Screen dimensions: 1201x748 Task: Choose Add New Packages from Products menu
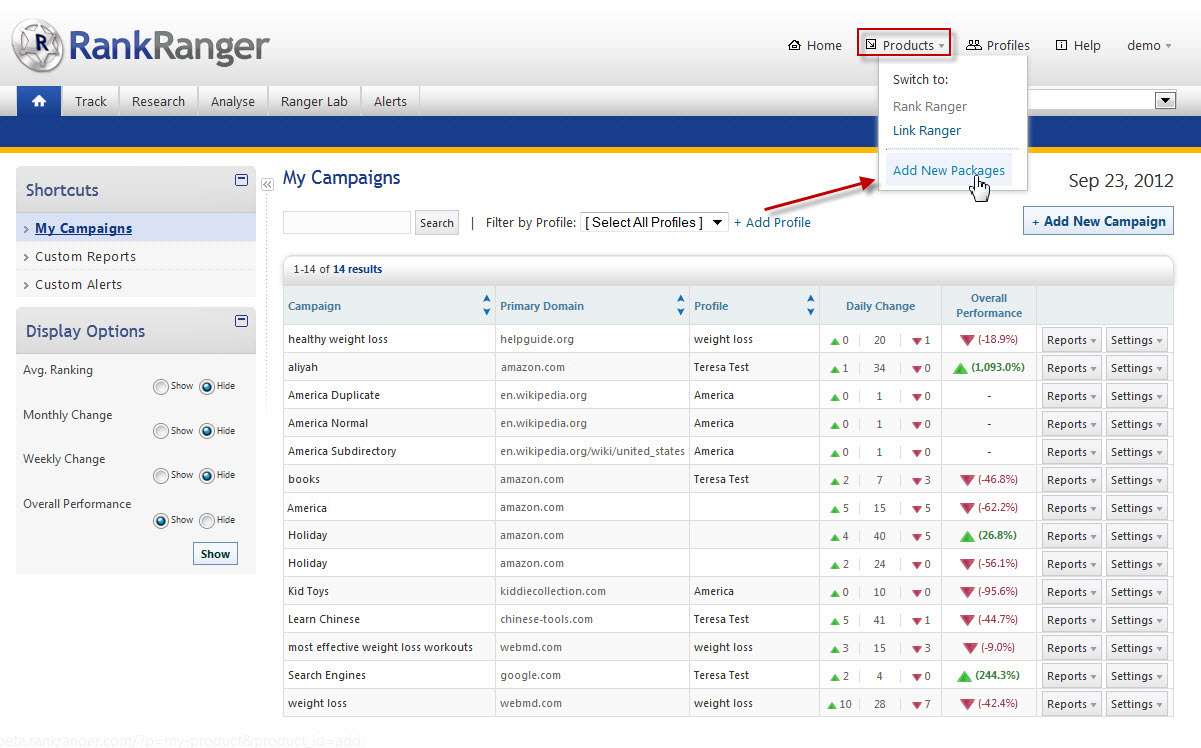[948, 171]
